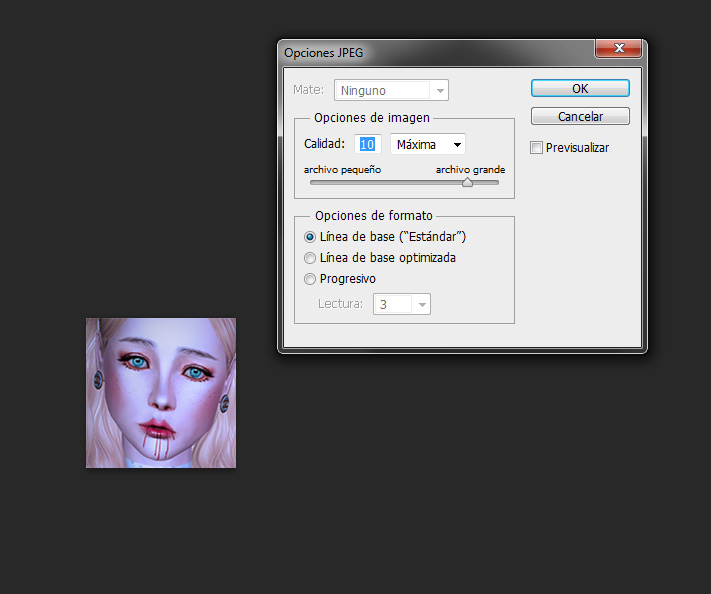Choose Línea de base optimizada option
The height and width of the screenshot is (594, 711).
click(310, 258)
